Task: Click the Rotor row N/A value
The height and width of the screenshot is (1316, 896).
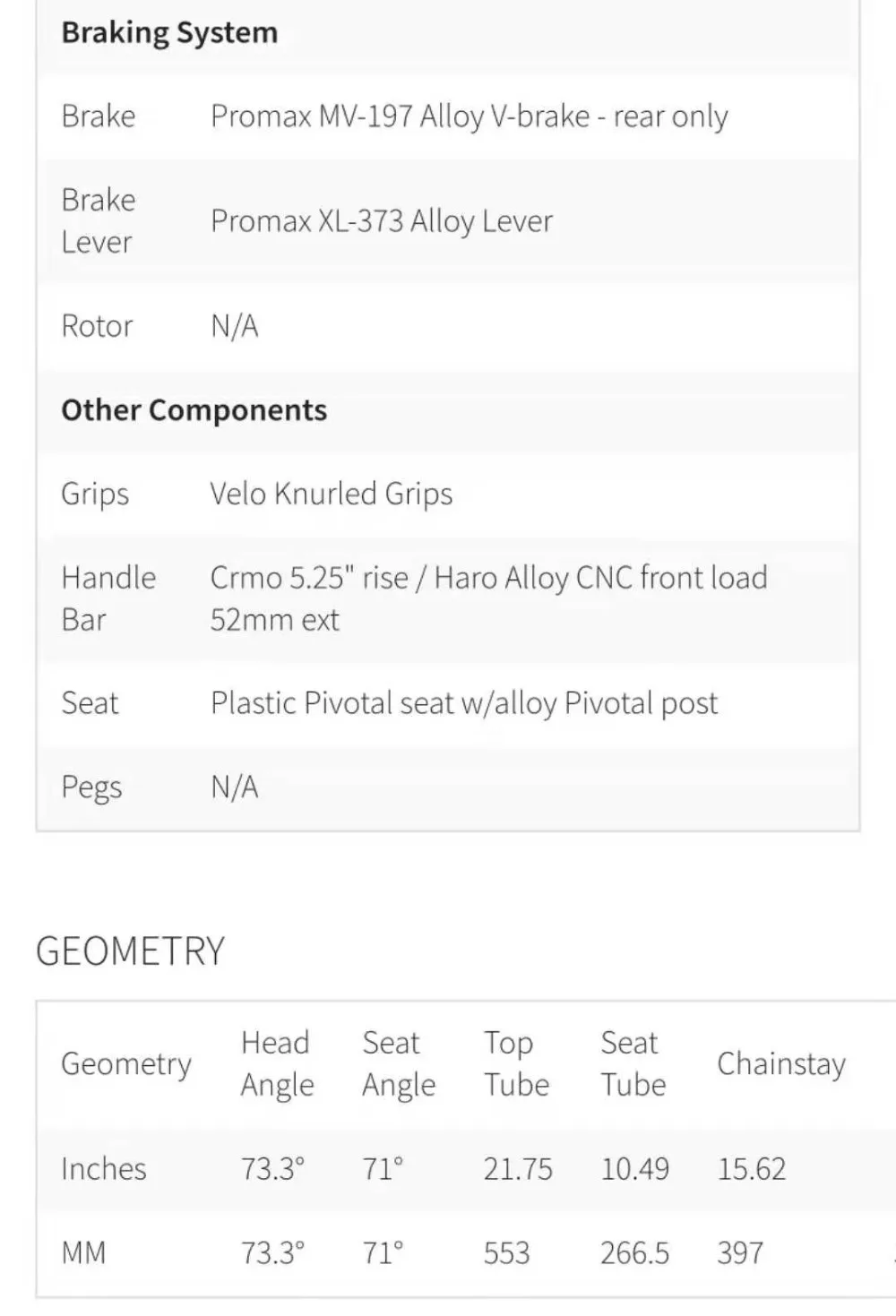Action: (235, 326)
